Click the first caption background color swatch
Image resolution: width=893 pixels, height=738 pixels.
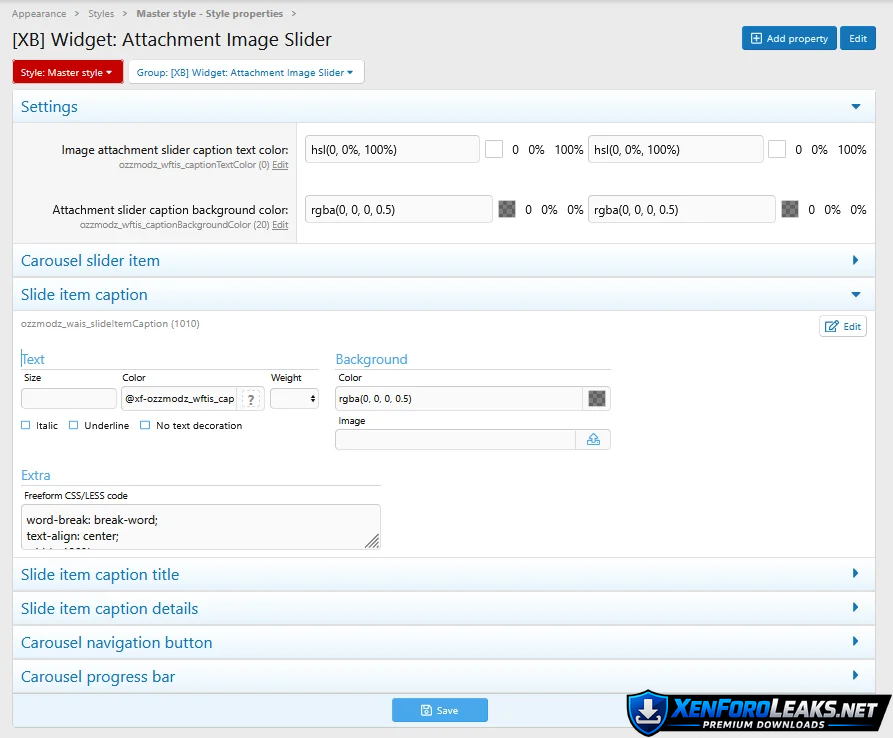[x=507, y=210]
